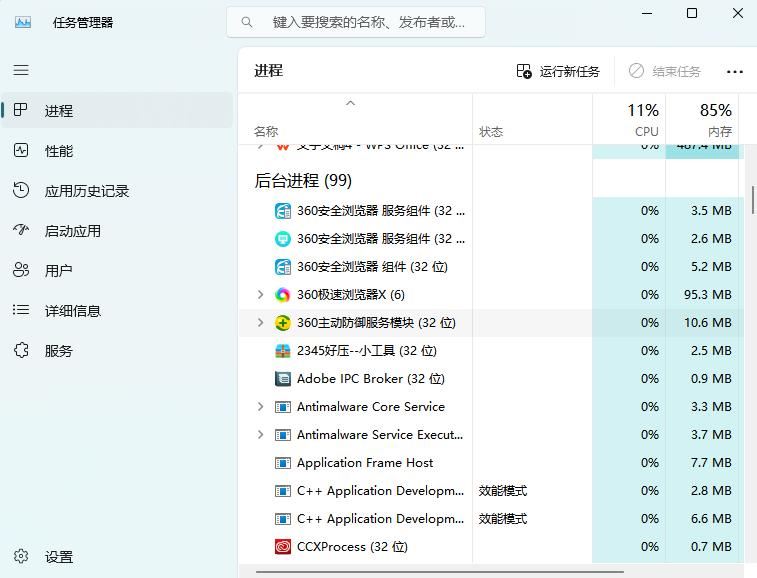757x578 pixels.
Task: Expand the 360主动防御服务模块 process group
Action: (261, 323)
